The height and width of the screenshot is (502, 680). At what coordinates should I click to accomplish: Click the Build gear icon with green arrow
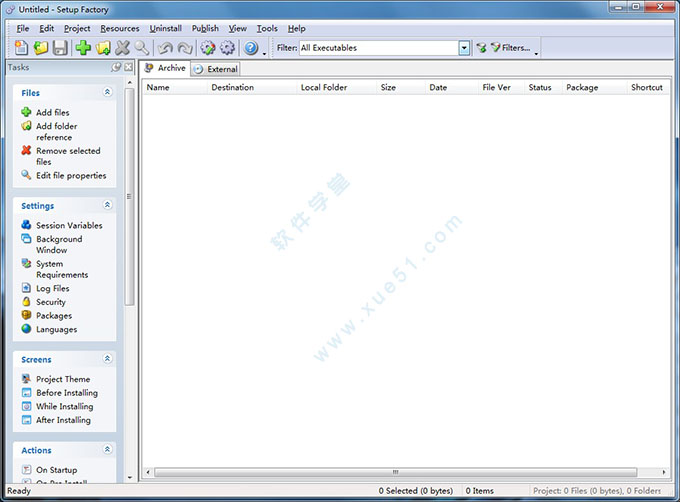point(208,48)
